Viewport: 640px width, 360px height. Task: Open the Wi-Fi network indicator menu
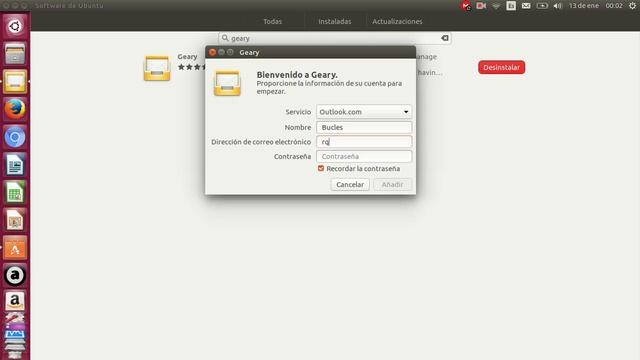(x=496, y=6)
